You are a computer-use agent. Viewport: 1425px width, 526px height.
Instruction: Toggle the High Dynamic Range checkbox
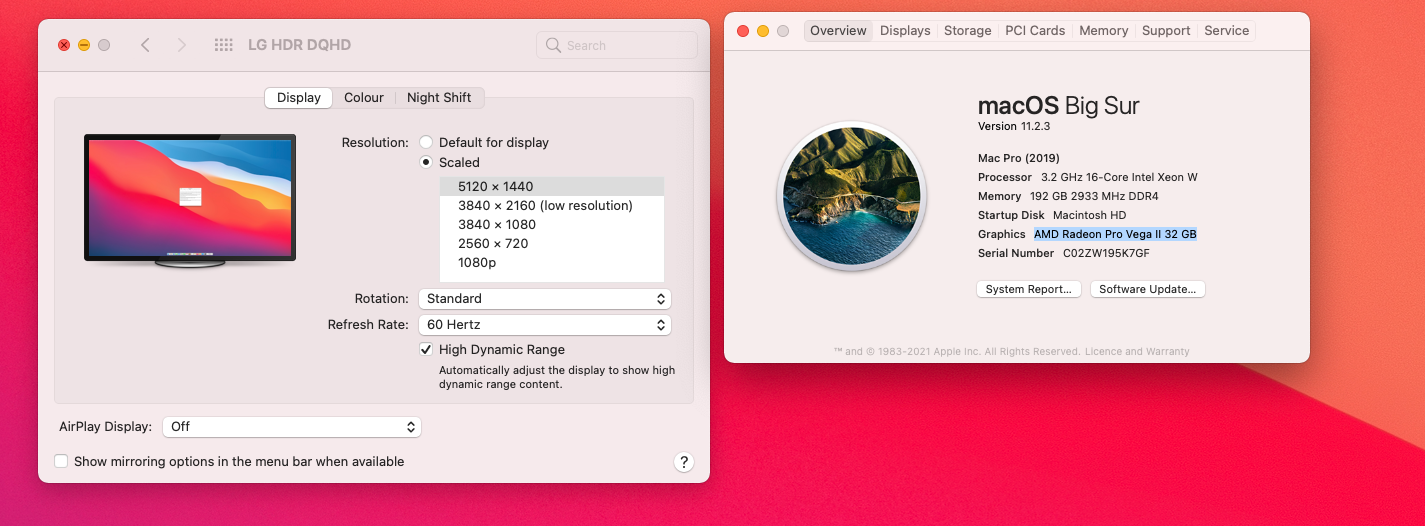426,349
